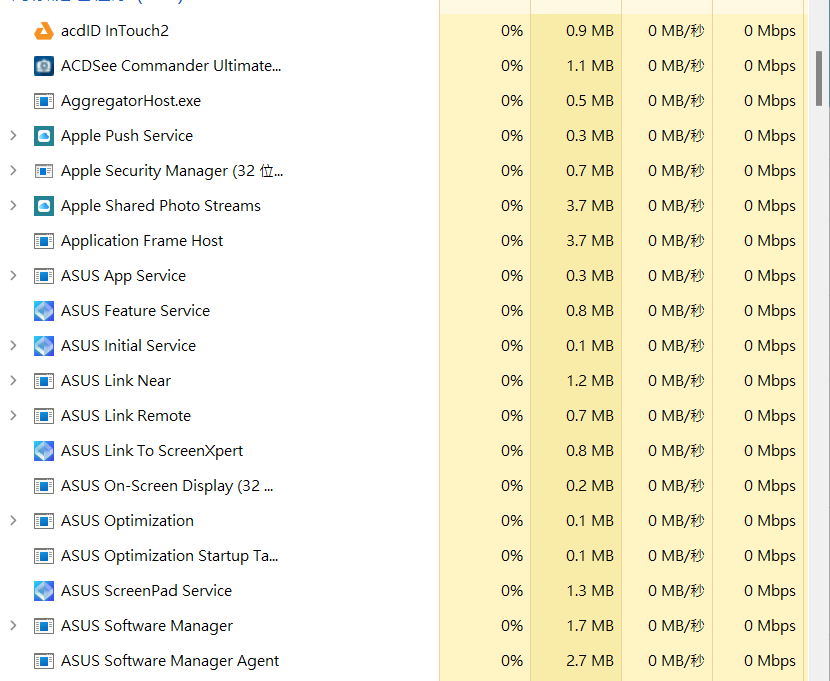The height and width of the screenshot is (681, 830).
Task: Select ASUS Optimization name text
Action: pos(127,521)
